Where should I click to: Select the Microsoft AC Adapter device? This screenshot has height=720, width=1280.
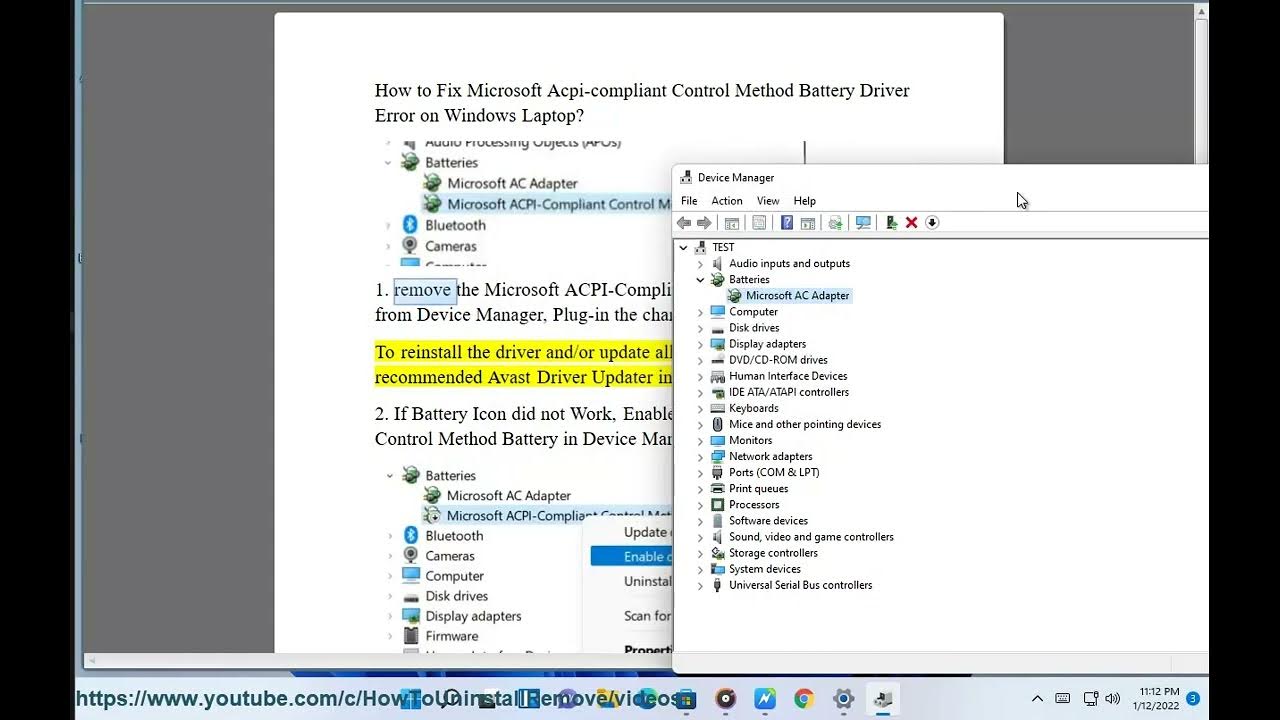(798, 296)
